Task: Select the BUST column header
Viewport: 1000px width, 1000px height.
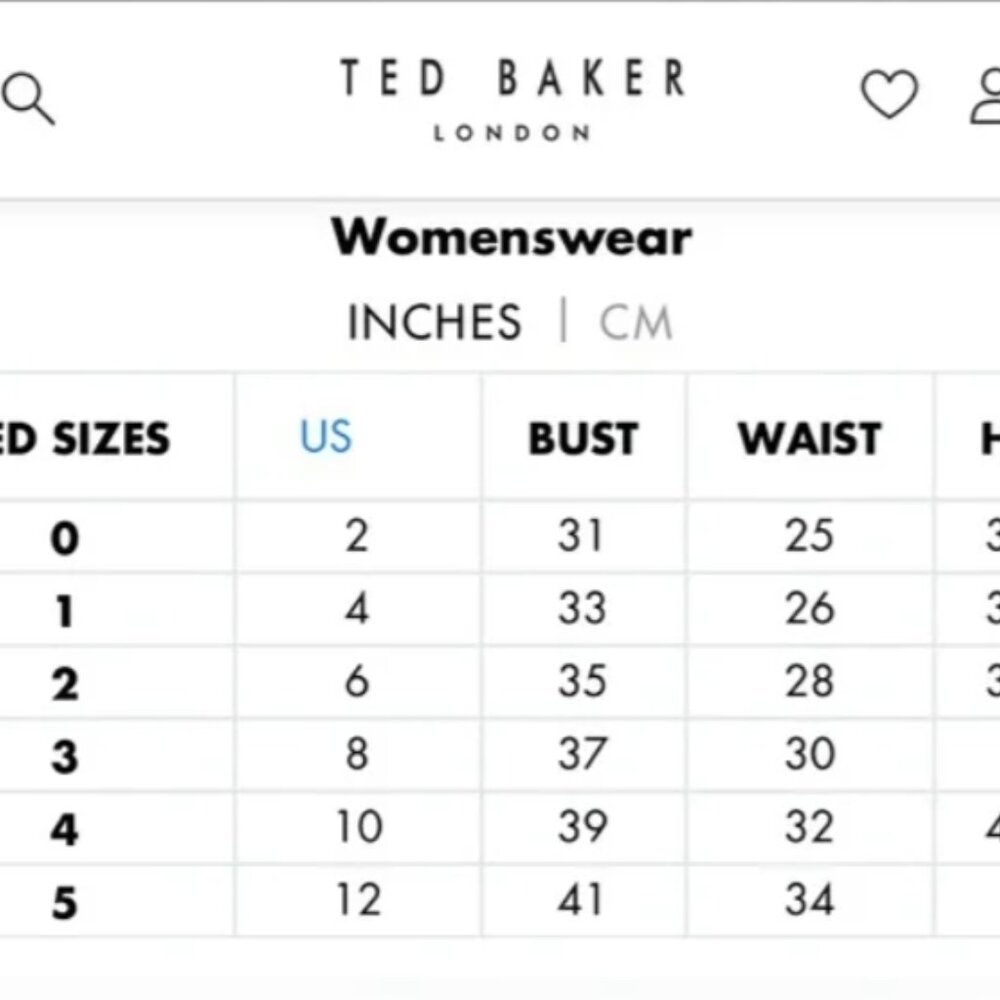Action: pos(584,438)
